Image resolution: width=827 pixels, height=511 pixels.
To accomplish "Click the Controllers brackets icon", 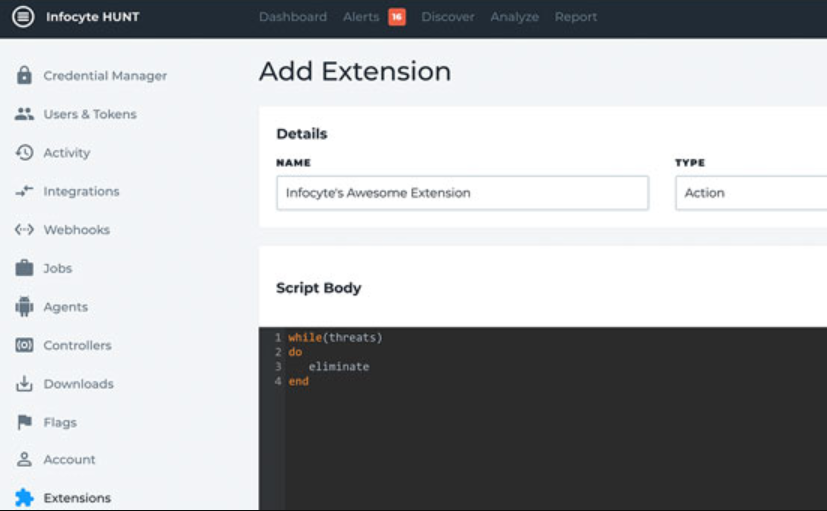I will point(24,345).
